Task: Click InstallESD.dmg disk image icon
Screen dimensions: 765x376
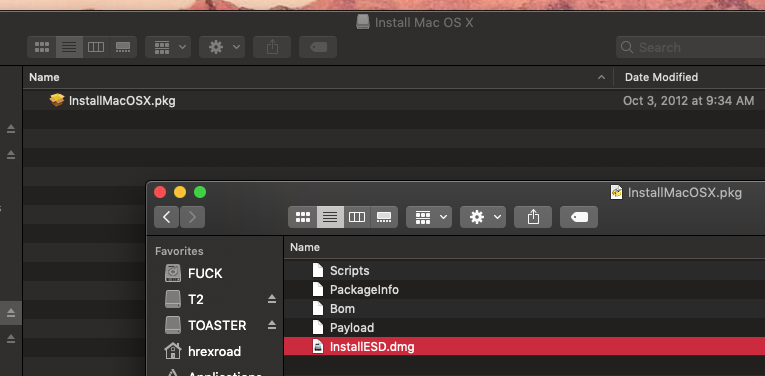Action: pos(318,346)
